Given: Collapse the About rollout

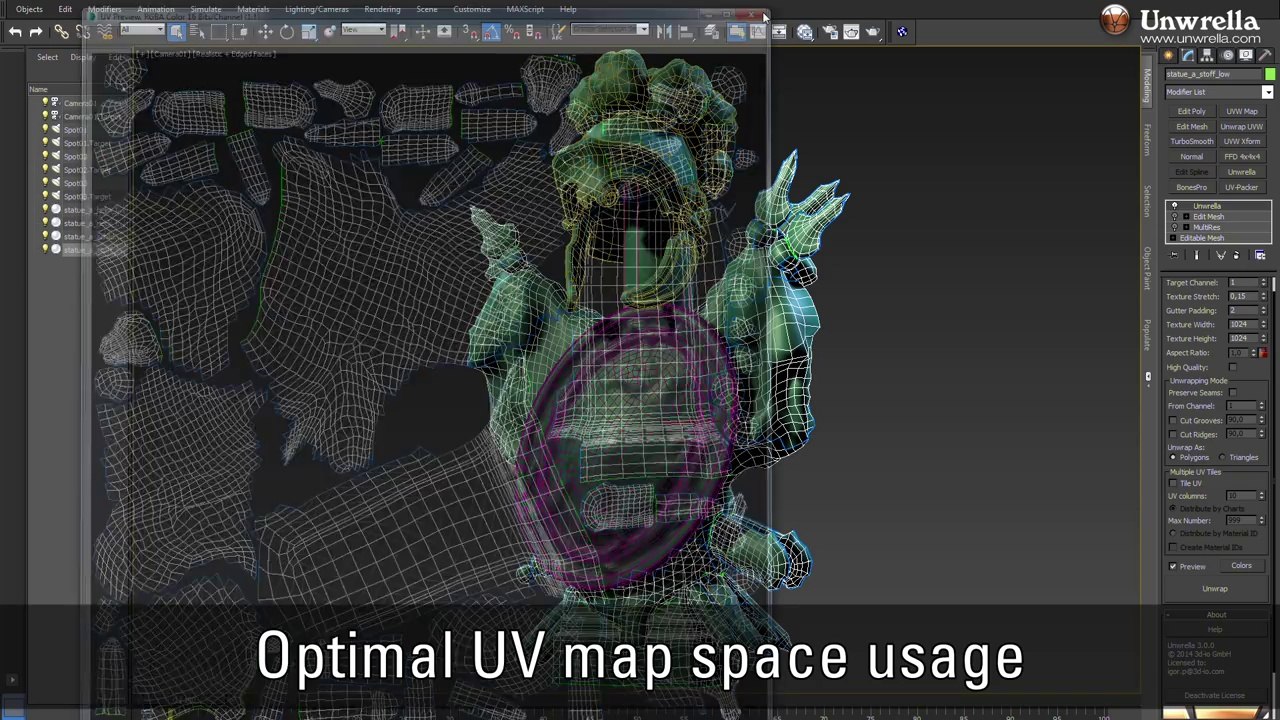Looking at the screenshot, I should pos(1216,615).
